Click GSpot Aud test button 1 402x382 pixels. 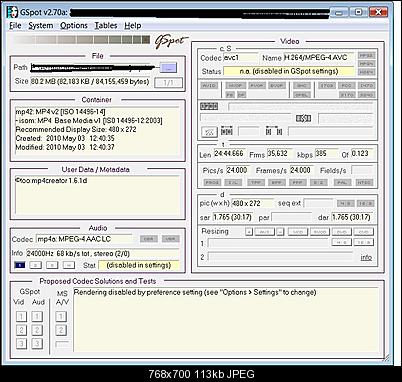click(37, 316)
